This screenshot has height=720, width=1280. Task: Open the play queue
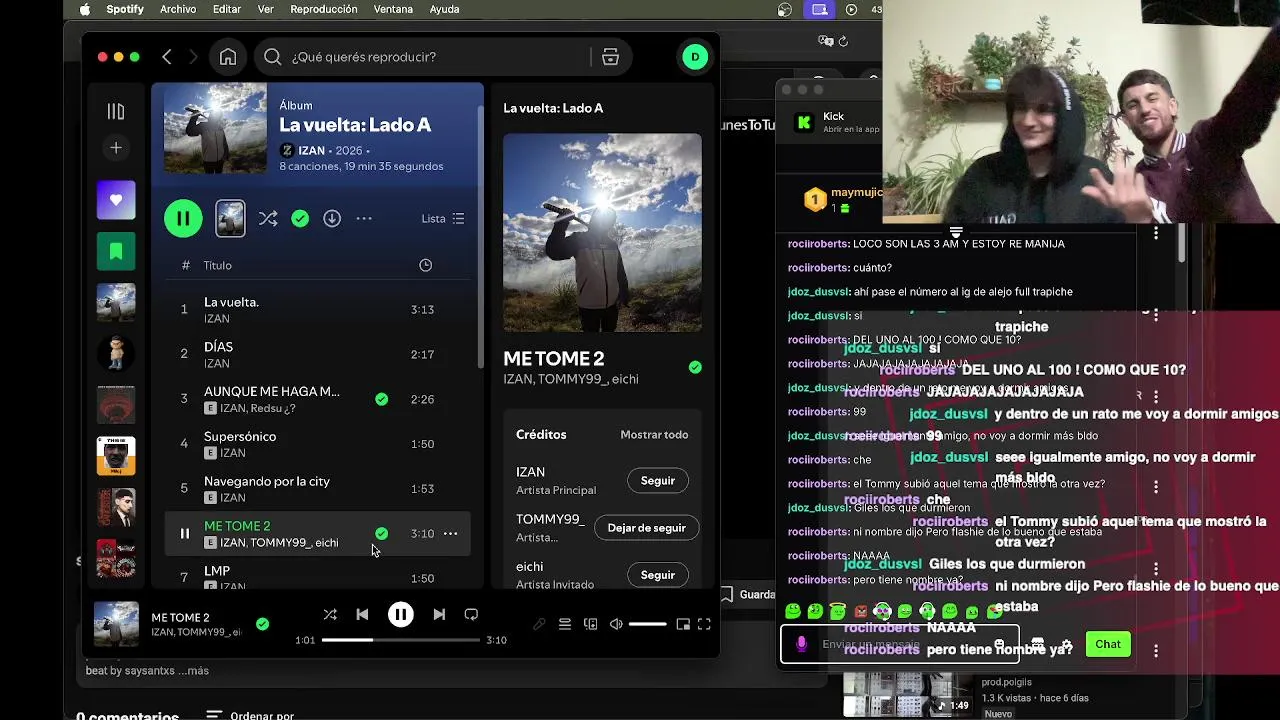coord(564,624)
